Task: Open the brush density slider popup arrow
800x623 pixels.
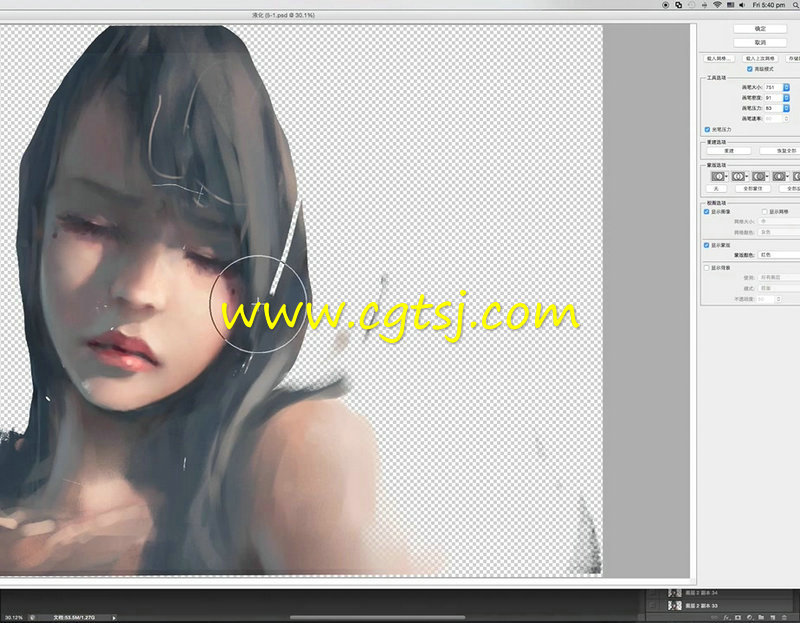Action: [786, 97]
